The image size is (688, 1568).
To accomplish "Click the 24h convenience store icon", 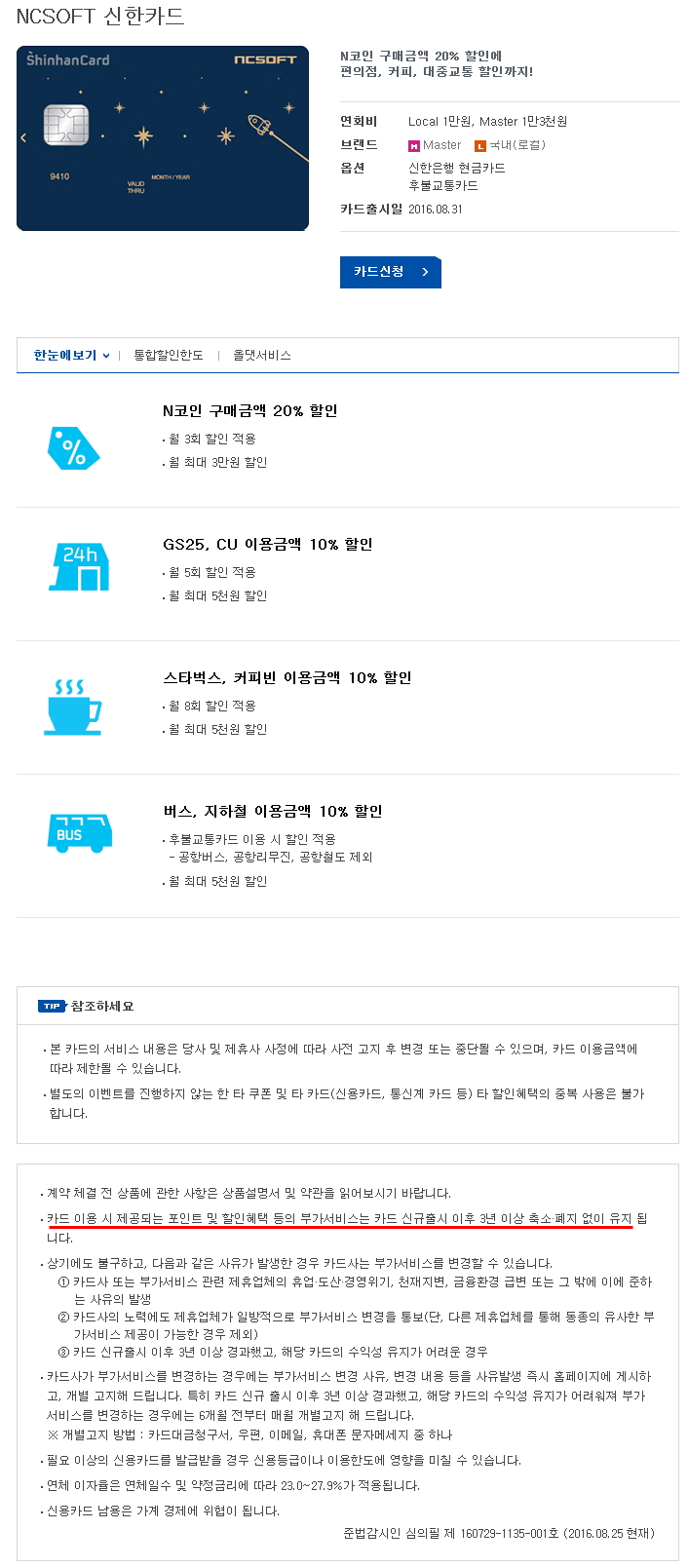I will point(79,566).
